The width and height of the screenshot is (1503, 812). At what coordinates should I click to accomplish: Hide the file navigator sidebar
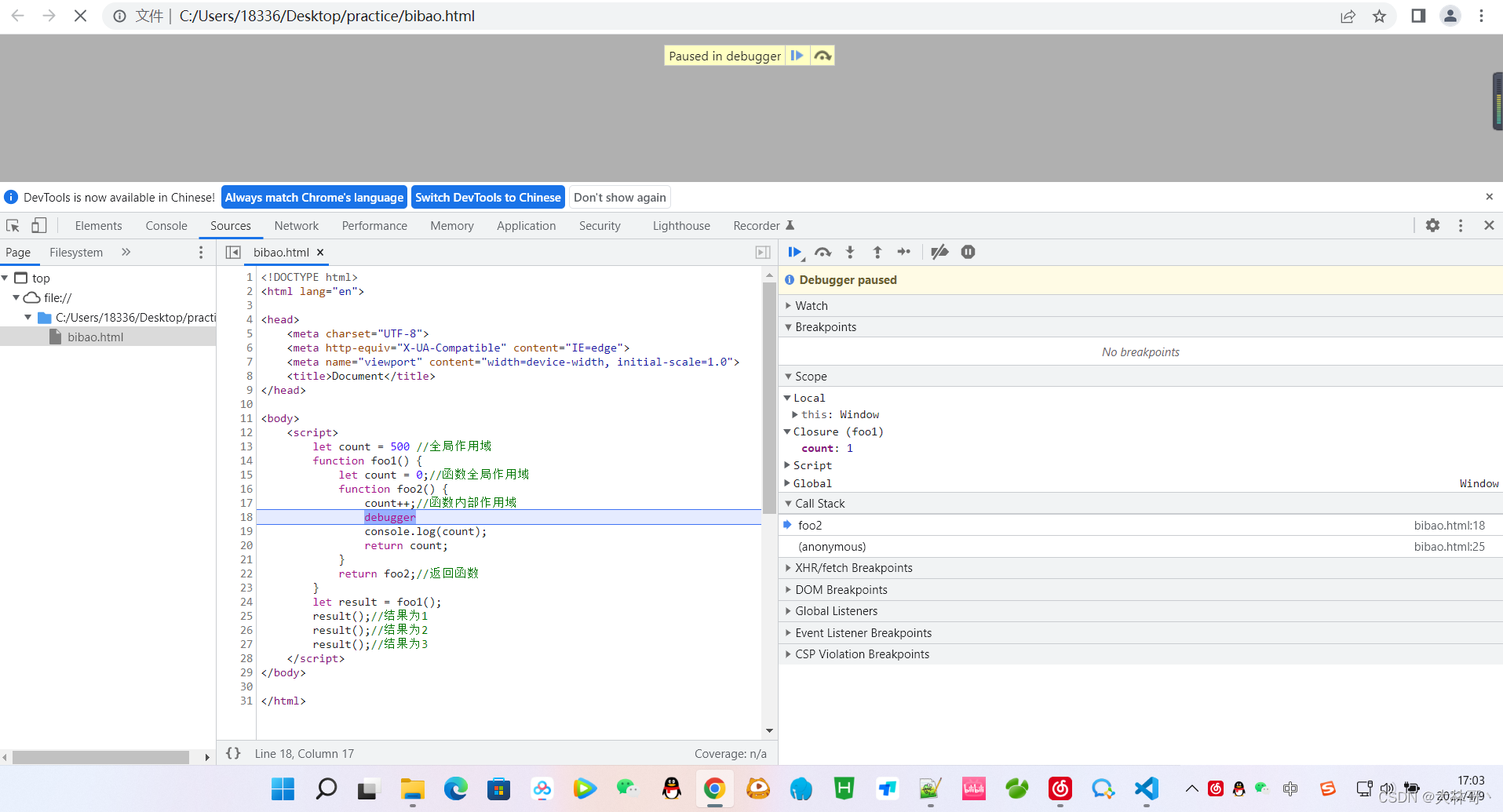(233, 253)
